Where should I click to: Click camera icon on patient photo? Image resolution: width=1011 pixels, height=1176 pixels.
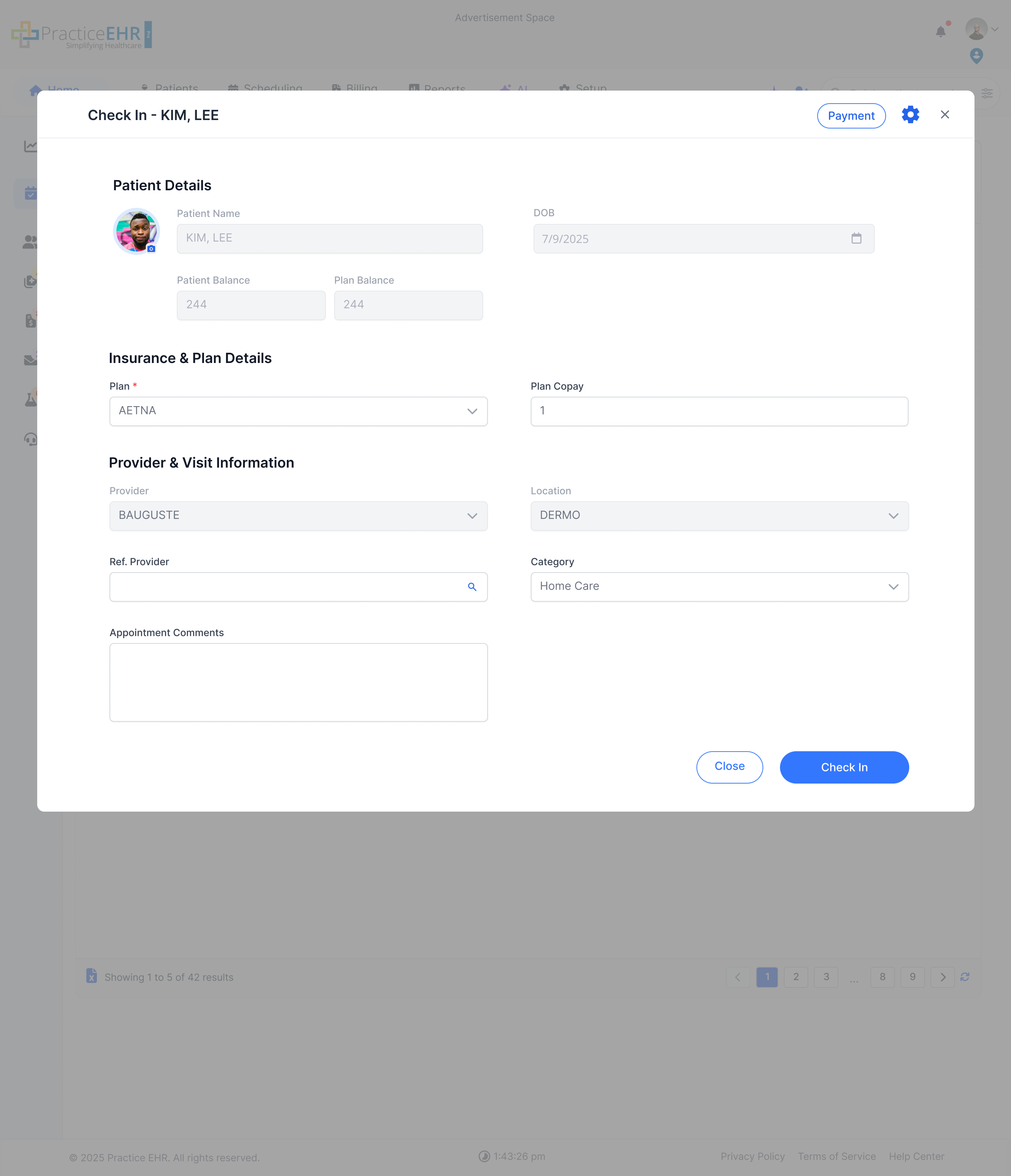click(x=151, y=249)
